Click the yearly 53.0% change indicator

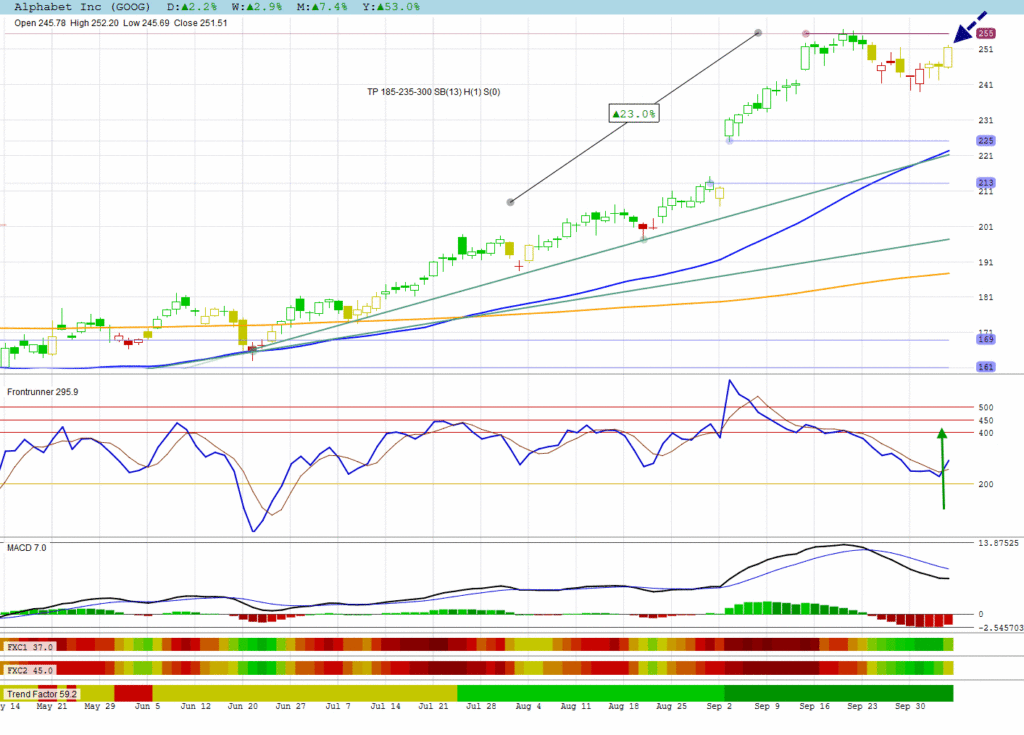point(394,6)
